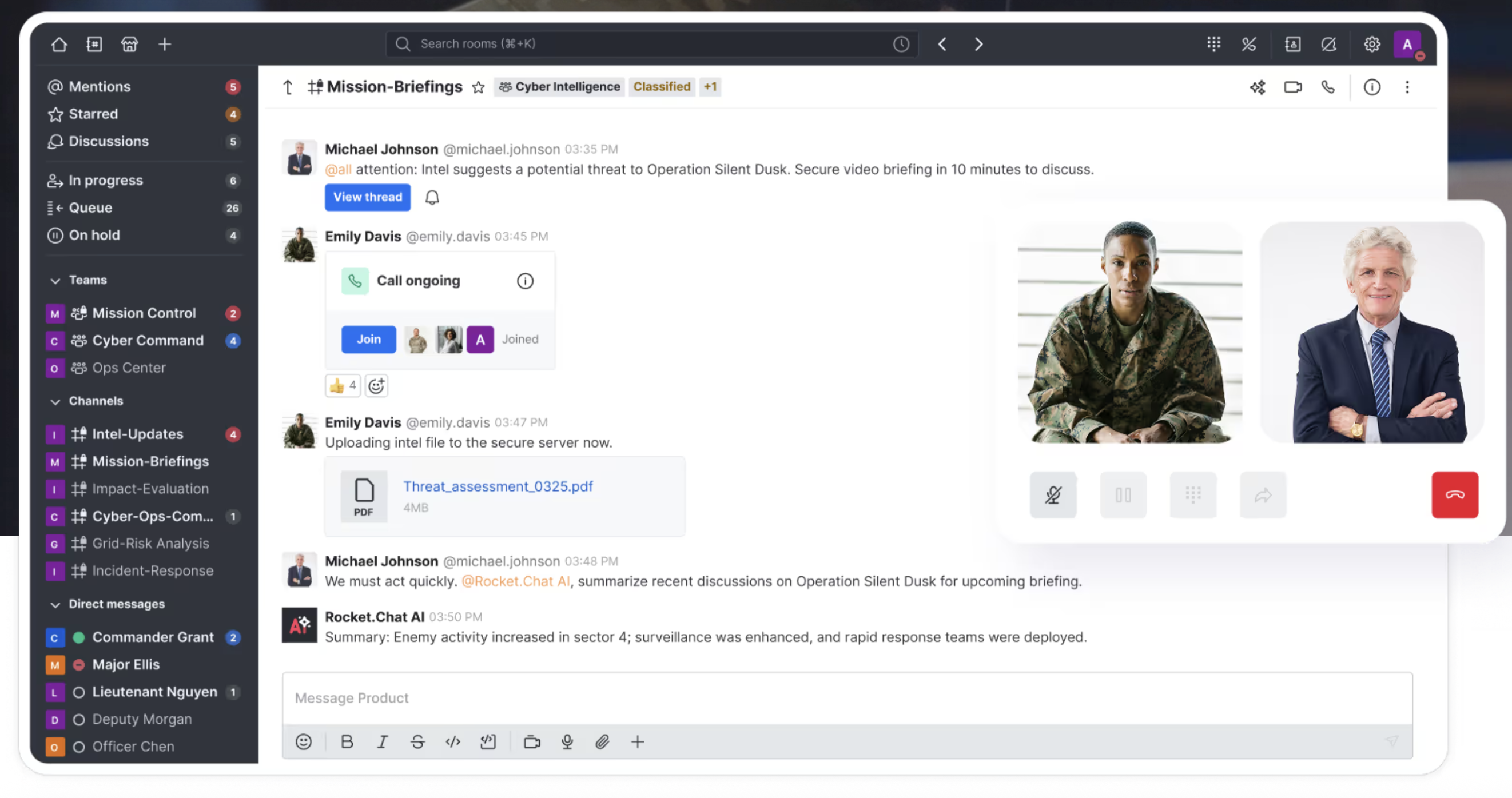Open Mentions in the sidebar
1512x798 pixels.
(x=144, y=87)
